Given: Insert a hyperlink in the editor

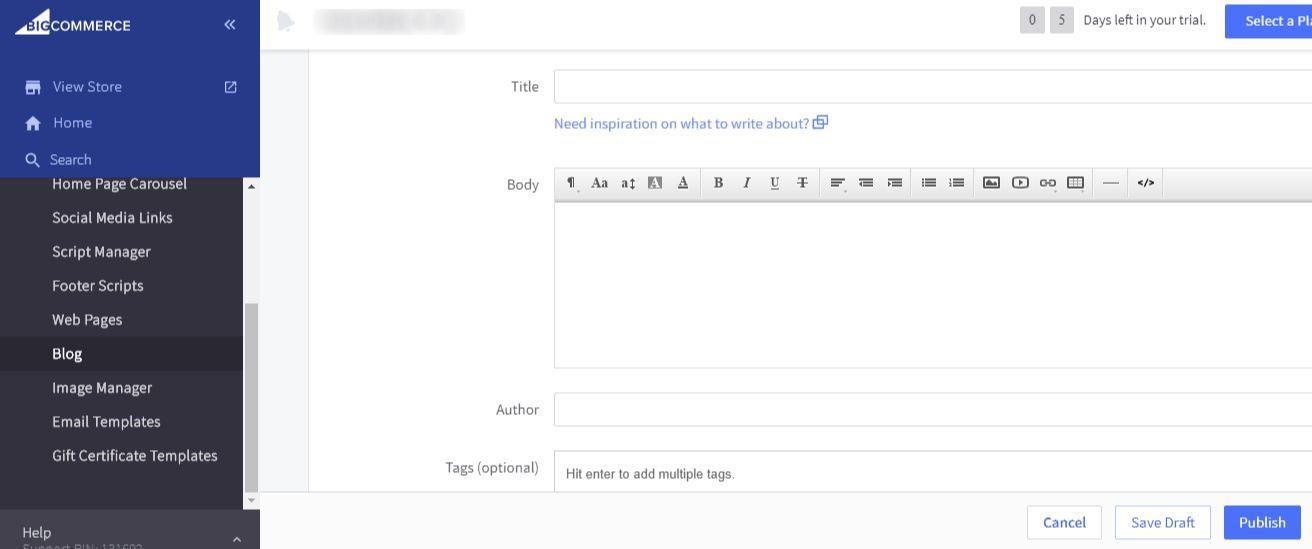Looking at the screenshot, I should tap(1048, 183).
